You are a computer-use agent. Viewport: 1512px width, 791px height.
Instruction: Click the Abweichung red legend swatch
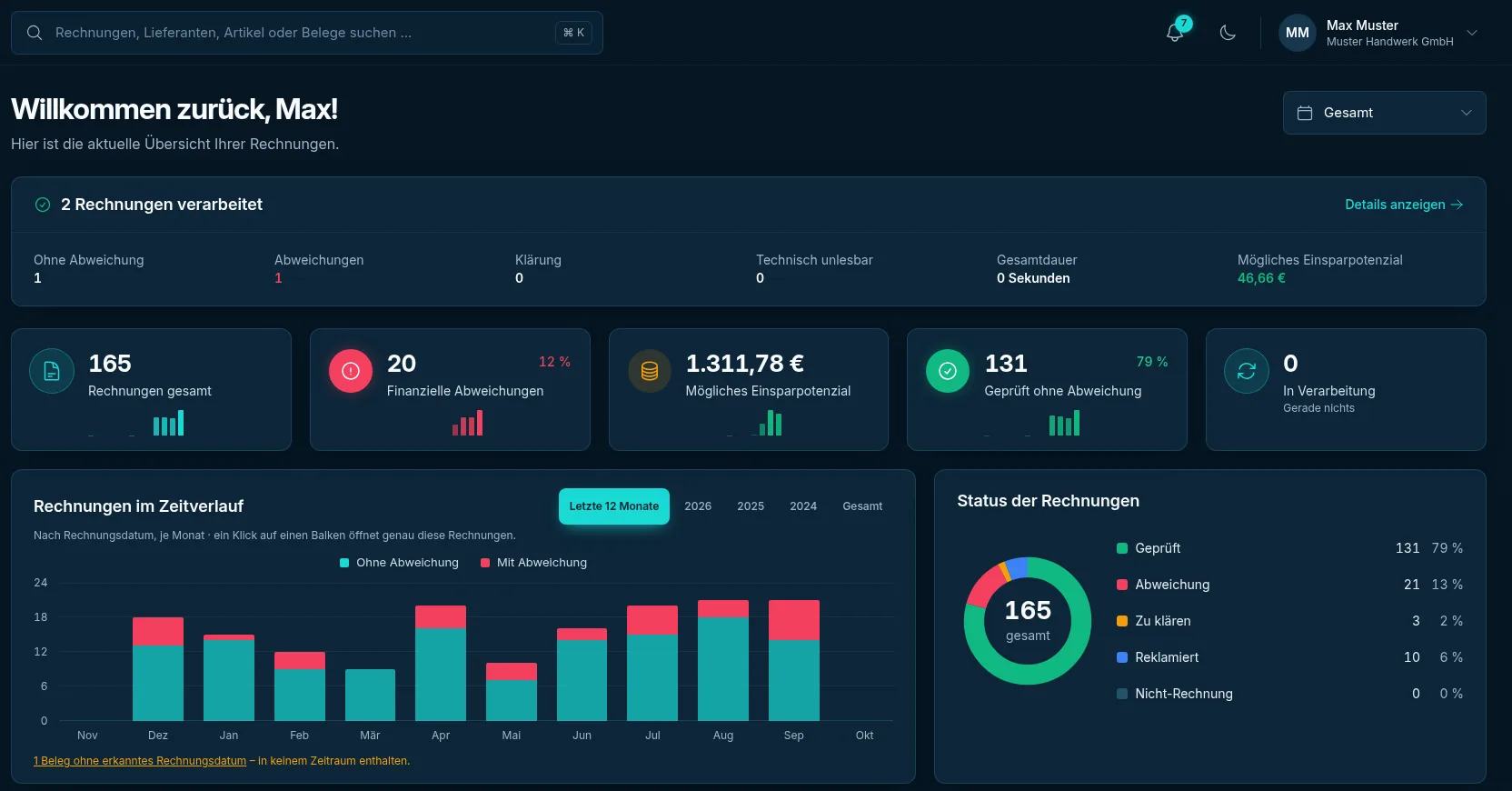point(1122,585)
